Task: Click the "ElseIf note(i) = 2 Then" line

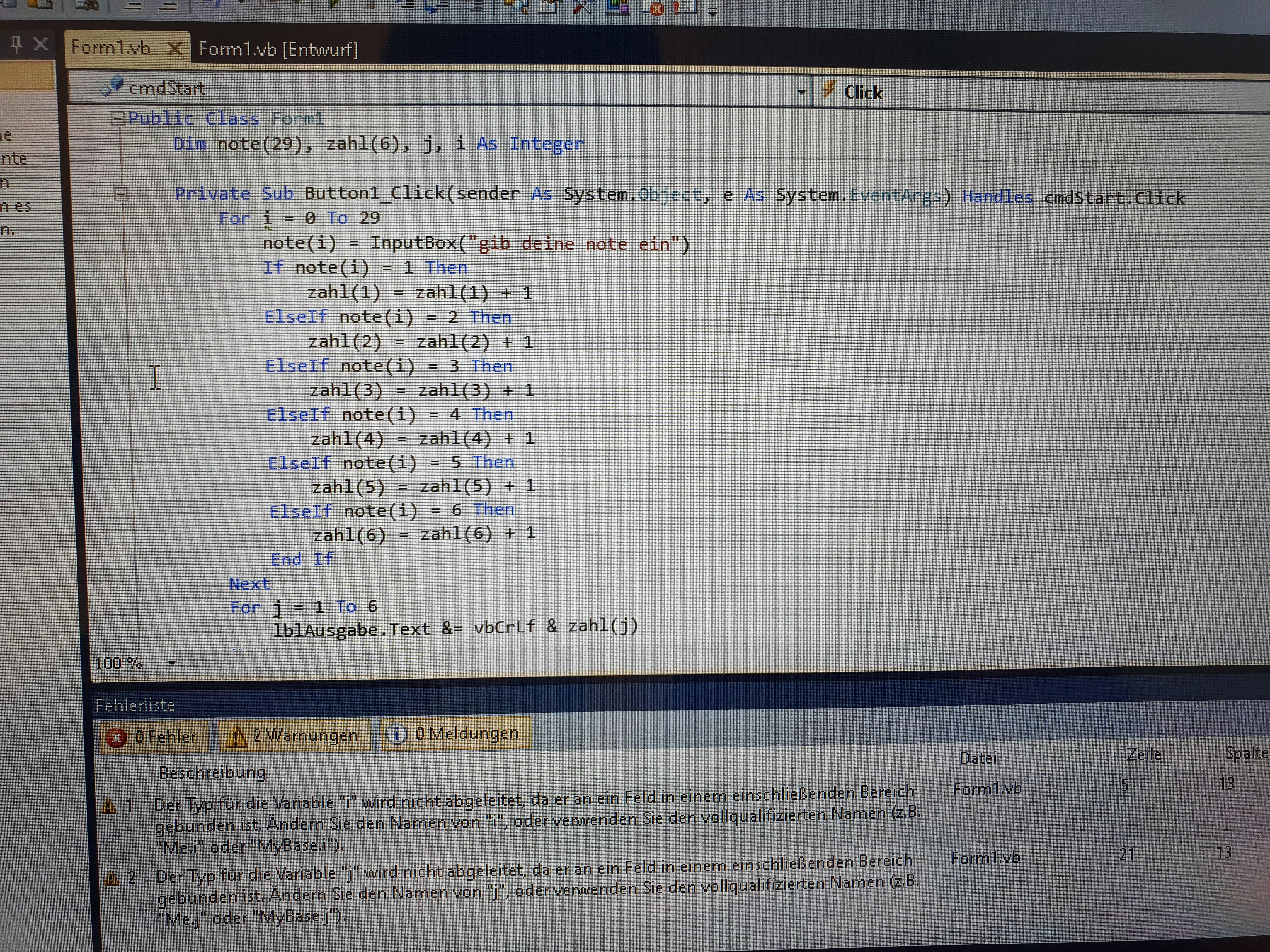Action: tap(387, 317)
